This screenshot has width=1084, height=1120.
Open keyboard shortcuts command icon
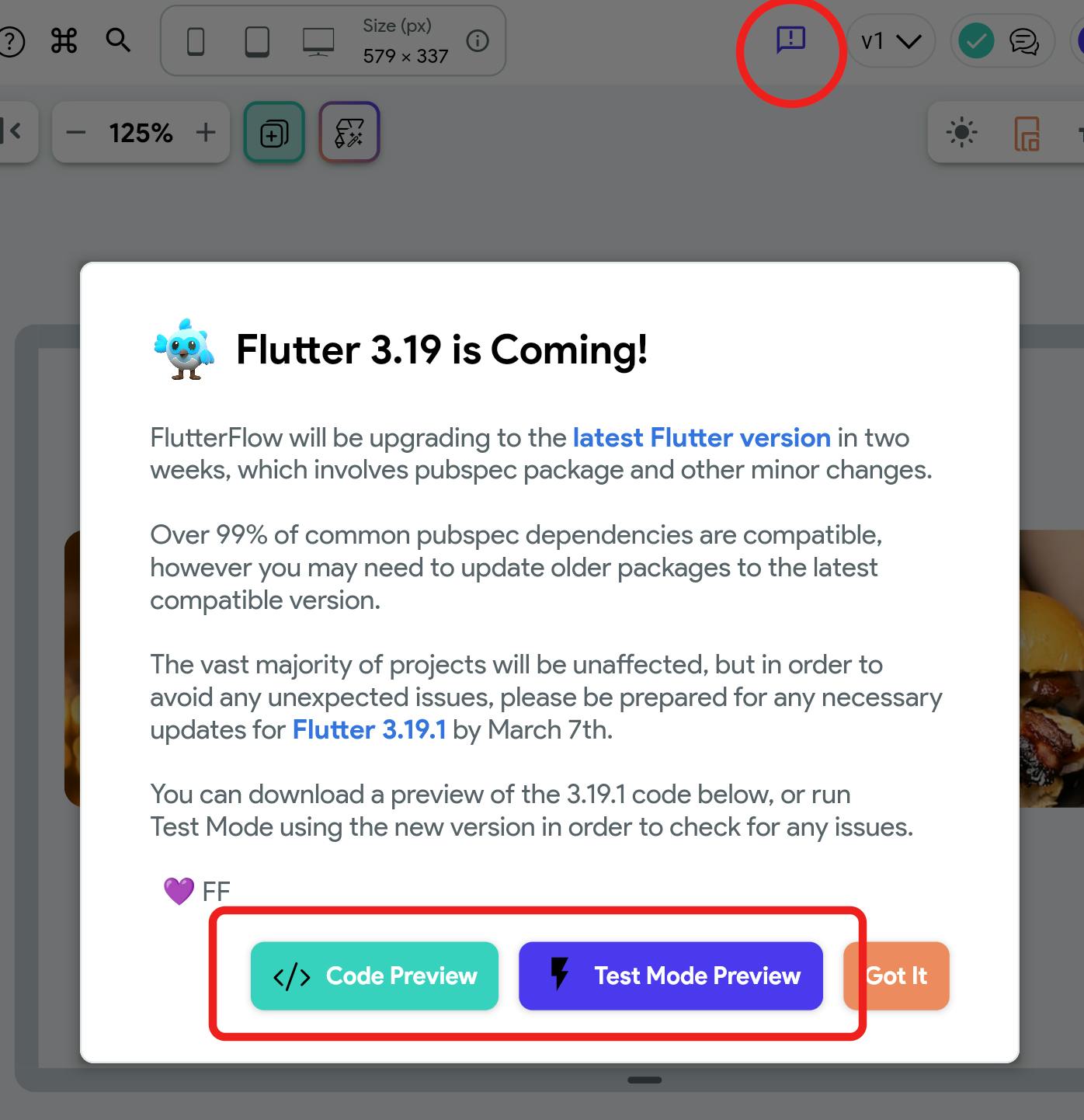[x=64, y=40]
